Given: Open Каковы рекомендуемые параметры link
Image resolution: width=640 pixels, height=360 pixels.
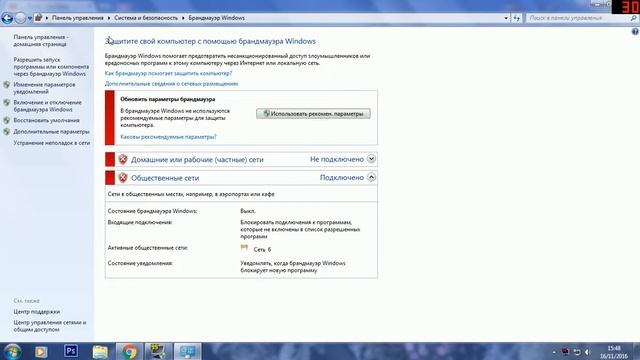Looking at the screenshot, I should 169,137.
